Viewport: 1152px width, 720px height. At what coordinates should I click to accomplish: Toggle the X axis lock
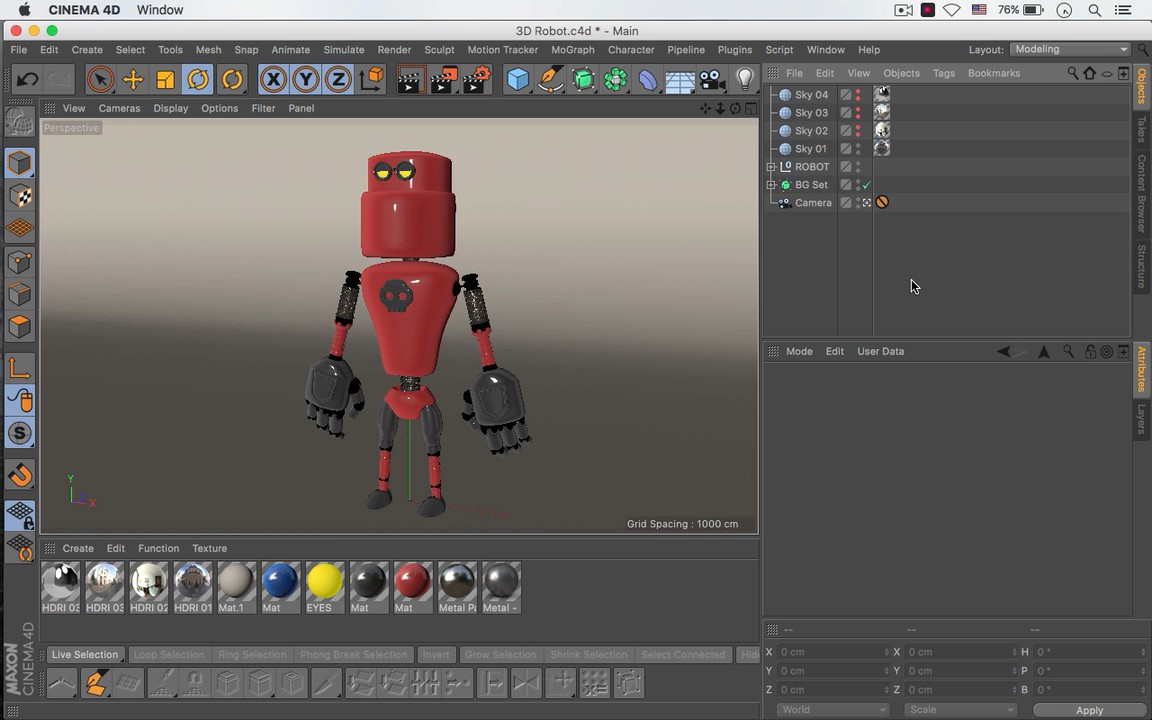(273, 80)
